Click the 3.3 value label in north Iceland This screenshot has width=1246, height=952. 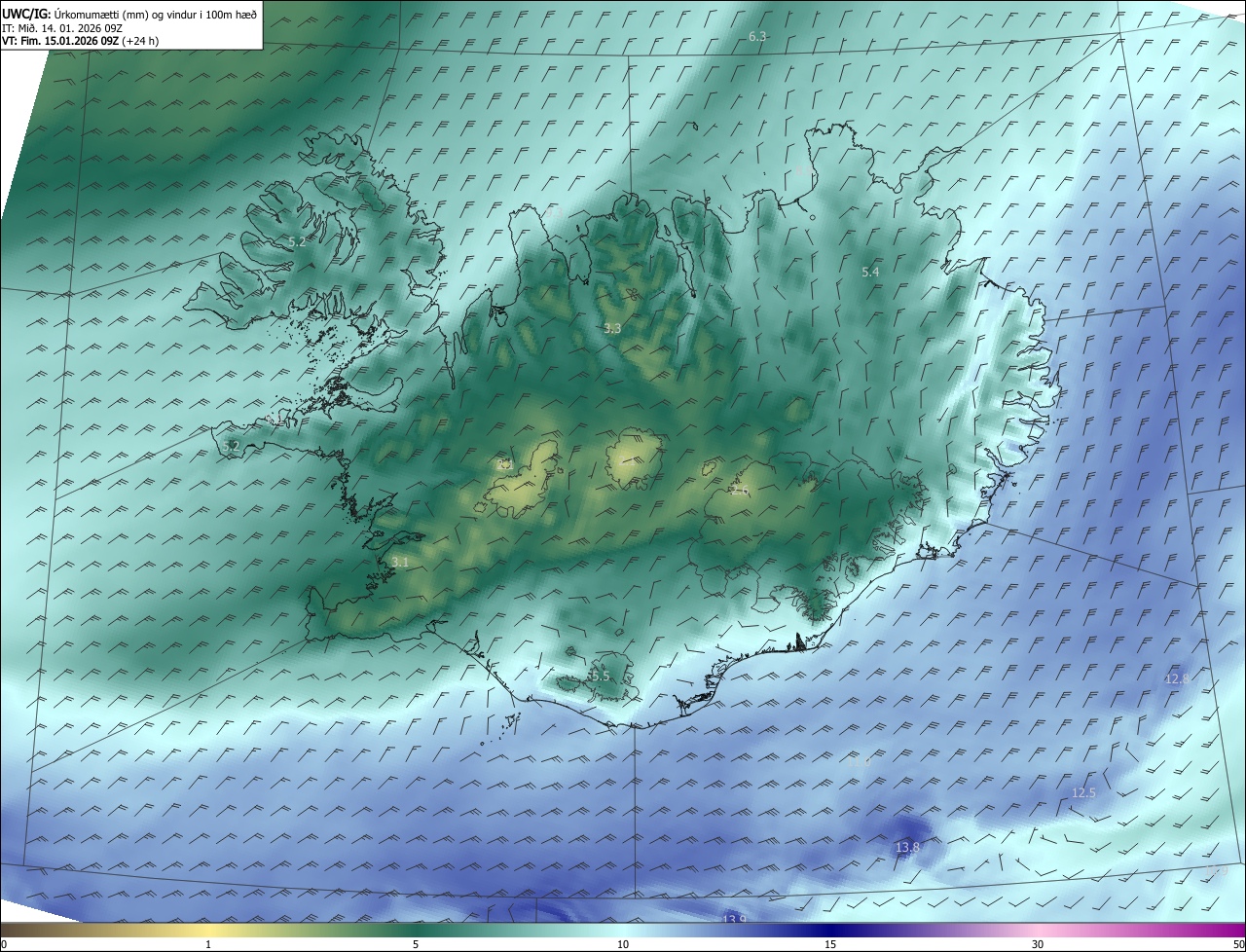(611, 329)
